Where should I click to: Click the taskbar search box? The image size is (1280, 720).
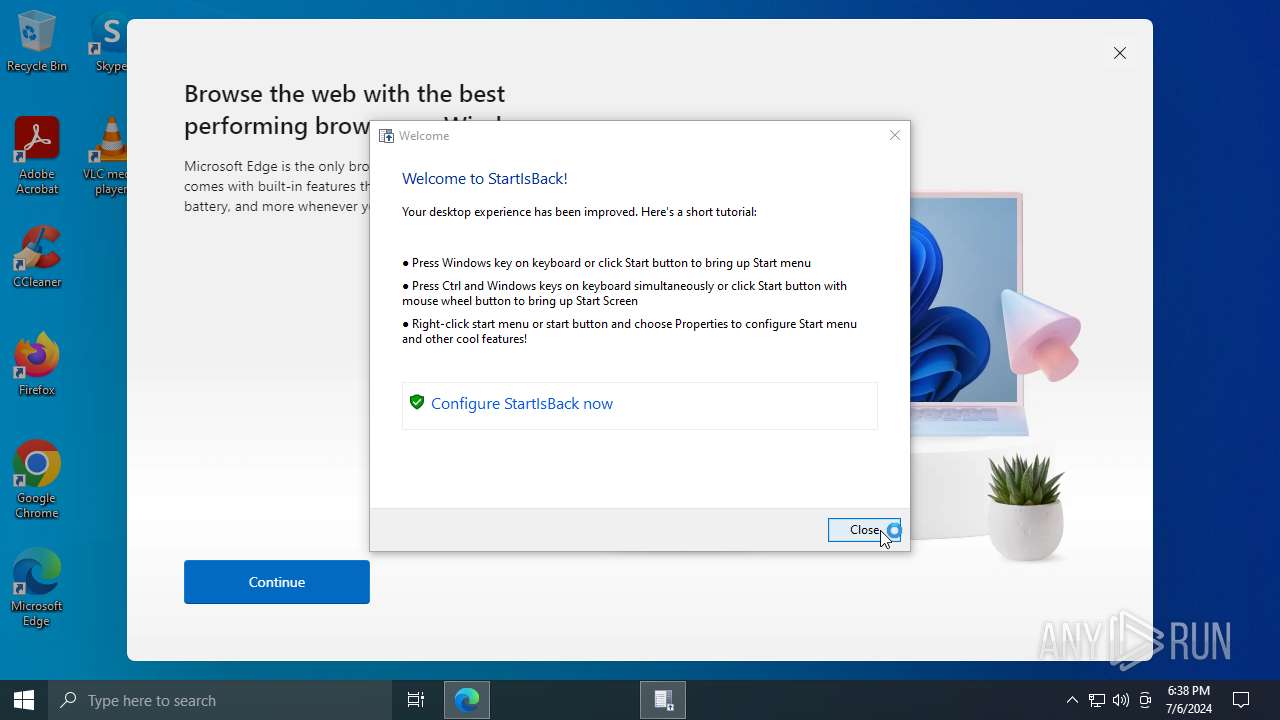click(220, 700)
